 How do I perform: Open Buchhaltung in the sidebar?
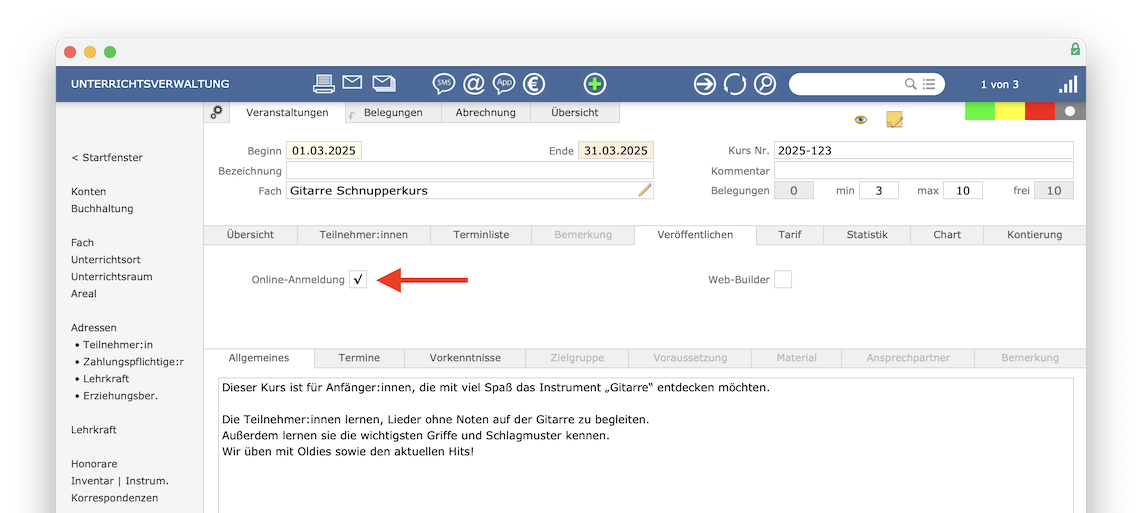coord(102,208)
